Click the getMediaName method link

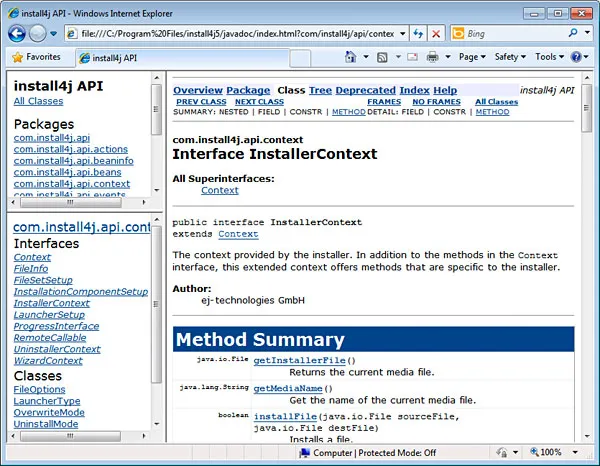(x=288, y=388)
